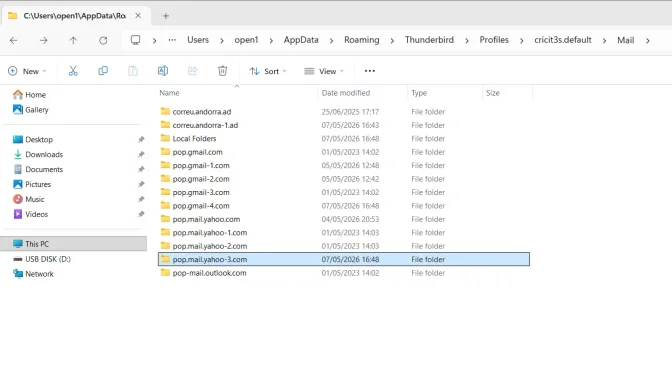Go forward using the Forward arrow

(43, 40)
